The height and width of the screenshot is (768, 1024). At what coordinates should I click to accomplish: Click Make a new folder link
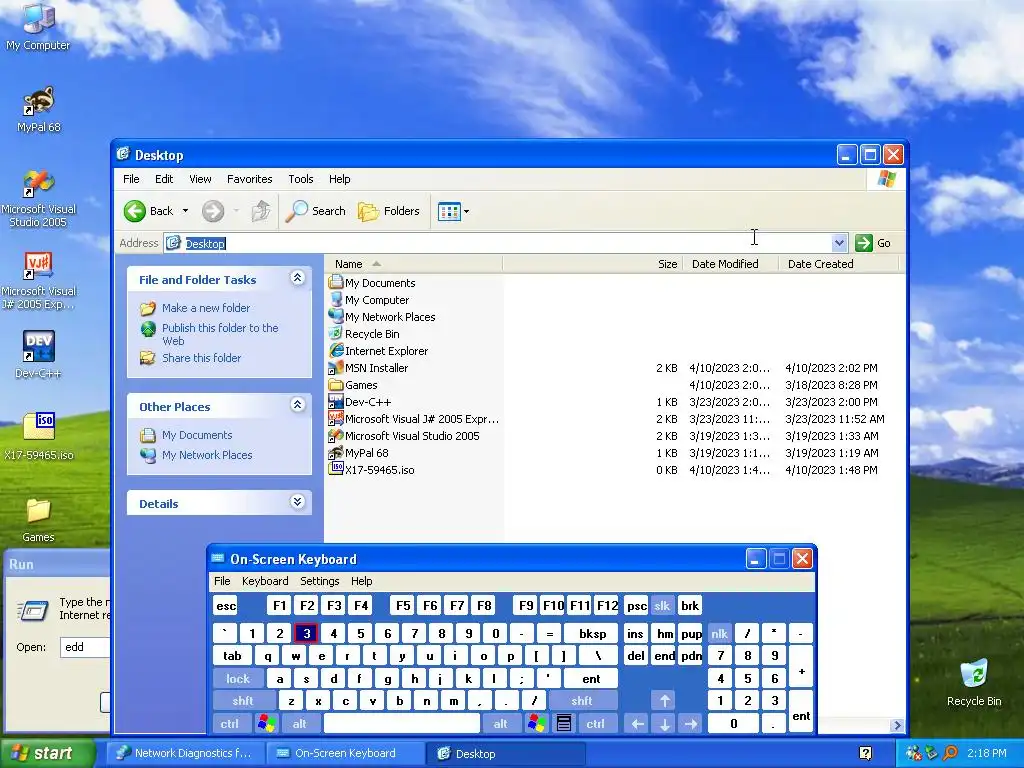tap(206, 308)
